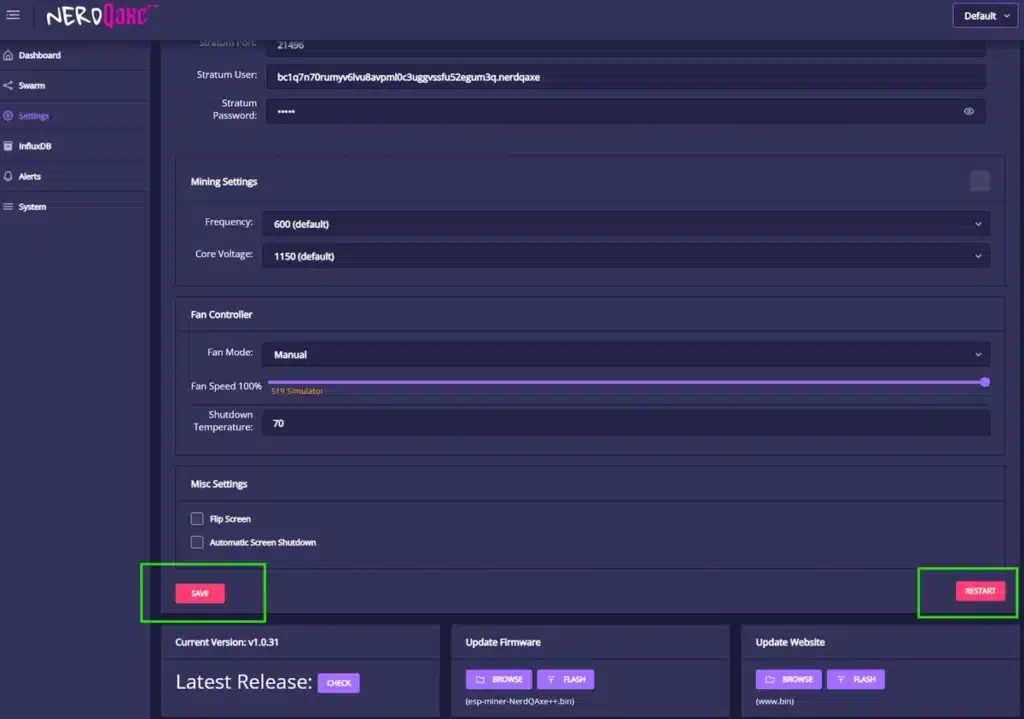Toggle Automatic Screen Shutdown checkbox

197,542
